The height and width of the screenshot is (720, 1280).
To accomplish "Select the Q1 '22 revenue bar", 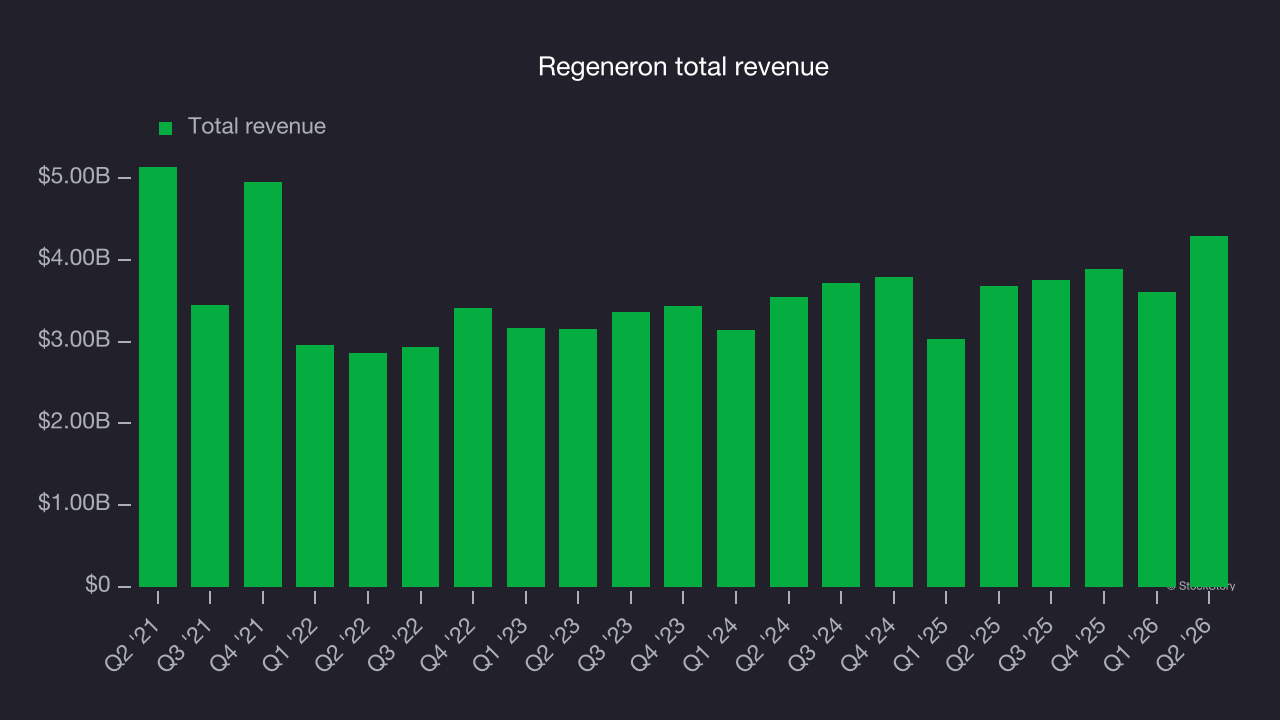I will coord(315,466).
